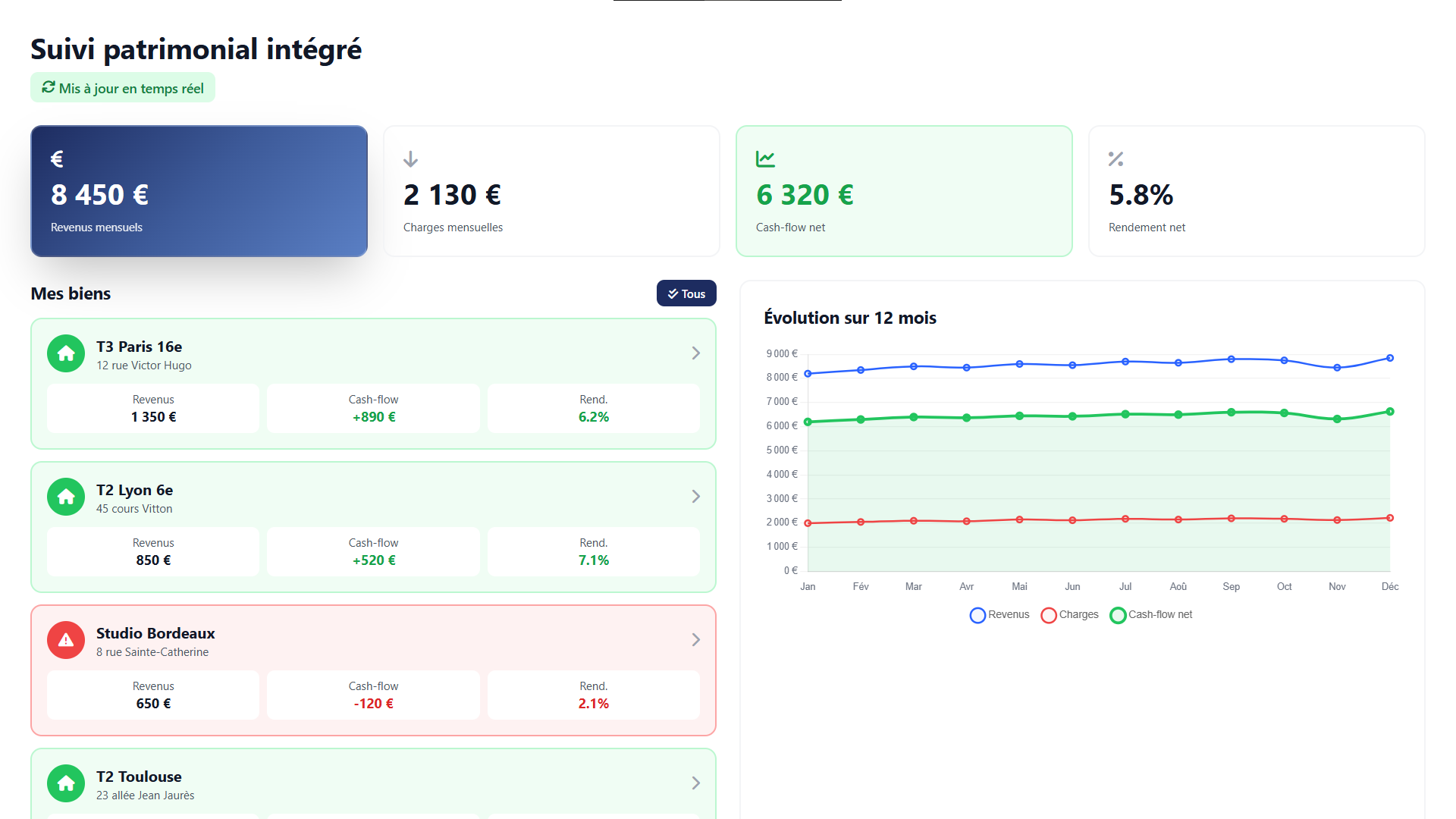Expand the T3 Paris 16e property chevron
The width and height of the screenshot is (1456, 819).
pyautogui.click(x=695, y=353)
